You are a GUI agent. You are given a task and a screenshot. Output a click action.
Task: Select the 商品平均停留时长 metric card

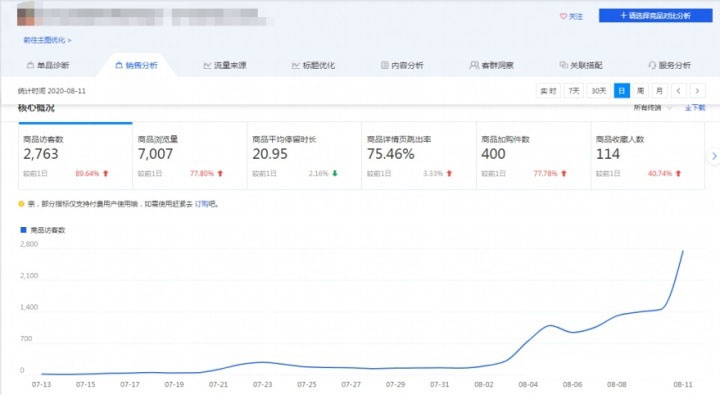pyautogui.click(x=304, y=156)
